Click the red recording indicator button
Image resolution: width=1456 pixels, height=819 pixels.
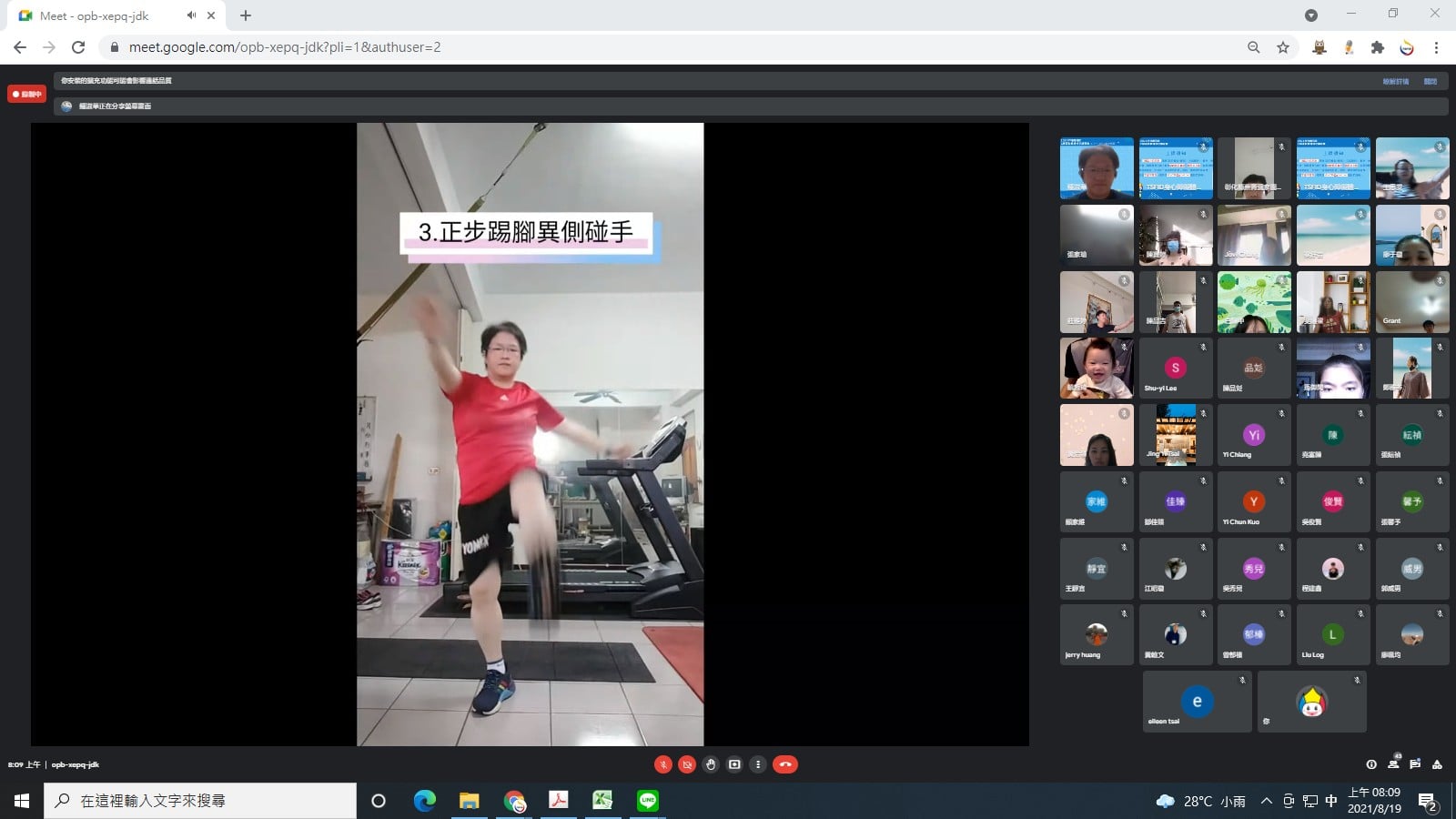click(27, 94)
